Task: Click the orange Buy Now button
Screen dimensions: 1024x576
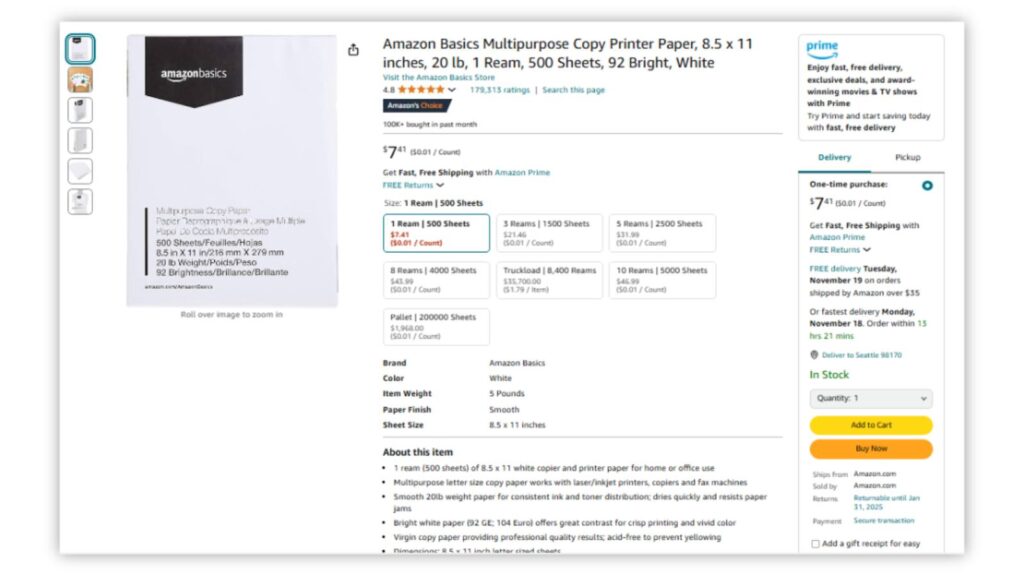Action: pyautogui.click(x=870, y=449)
